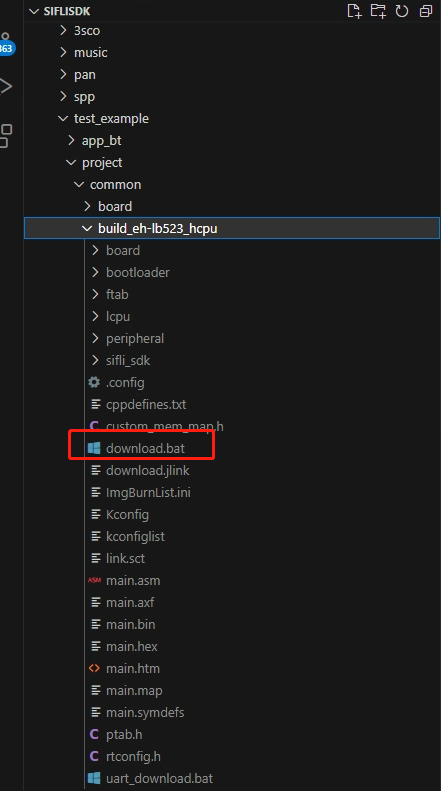
Task: Click the New File icon in explorer header
Action: click(x=355, y=11)
